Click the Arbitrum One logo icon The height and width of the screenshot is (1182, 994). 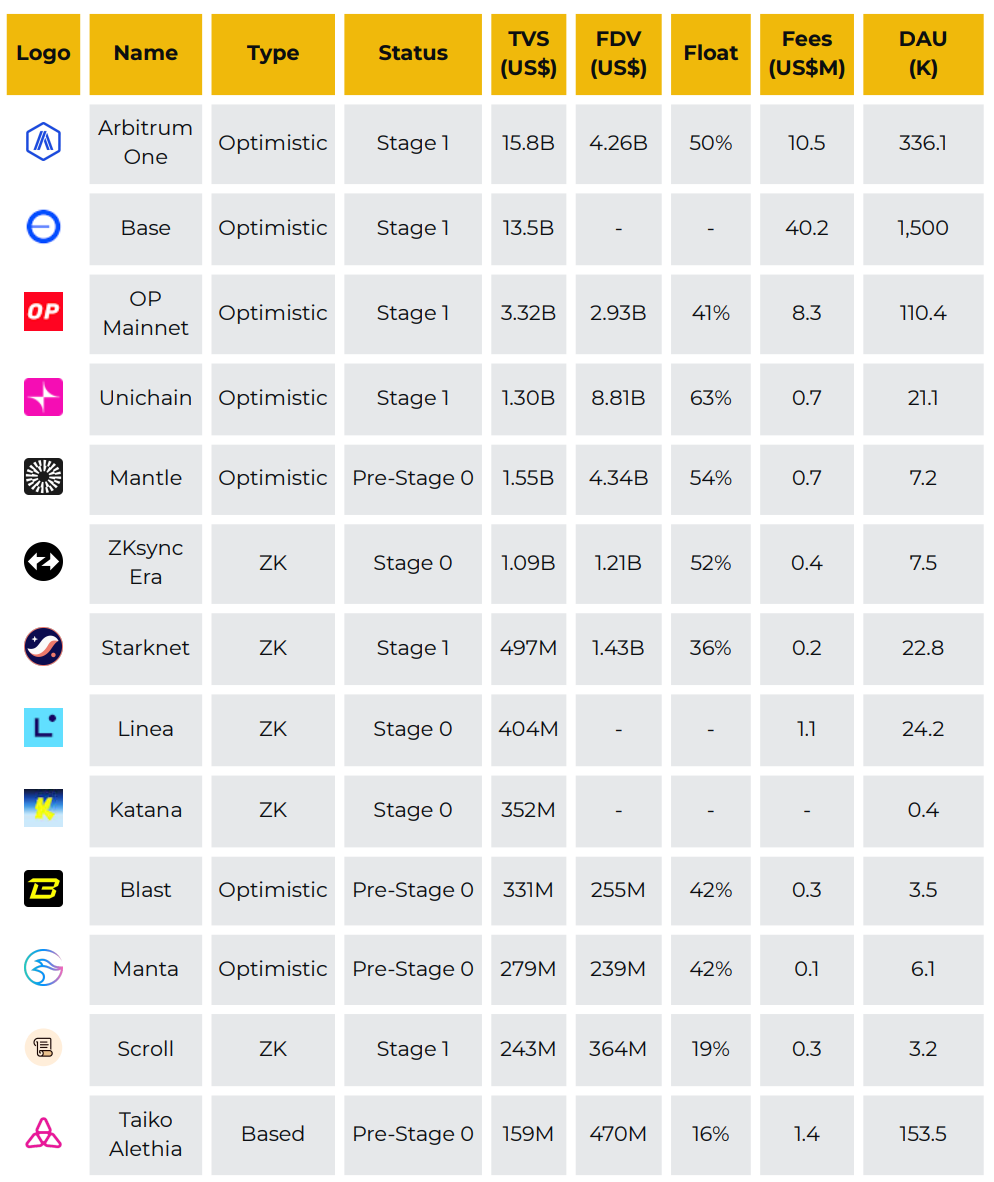click(43, 142)
